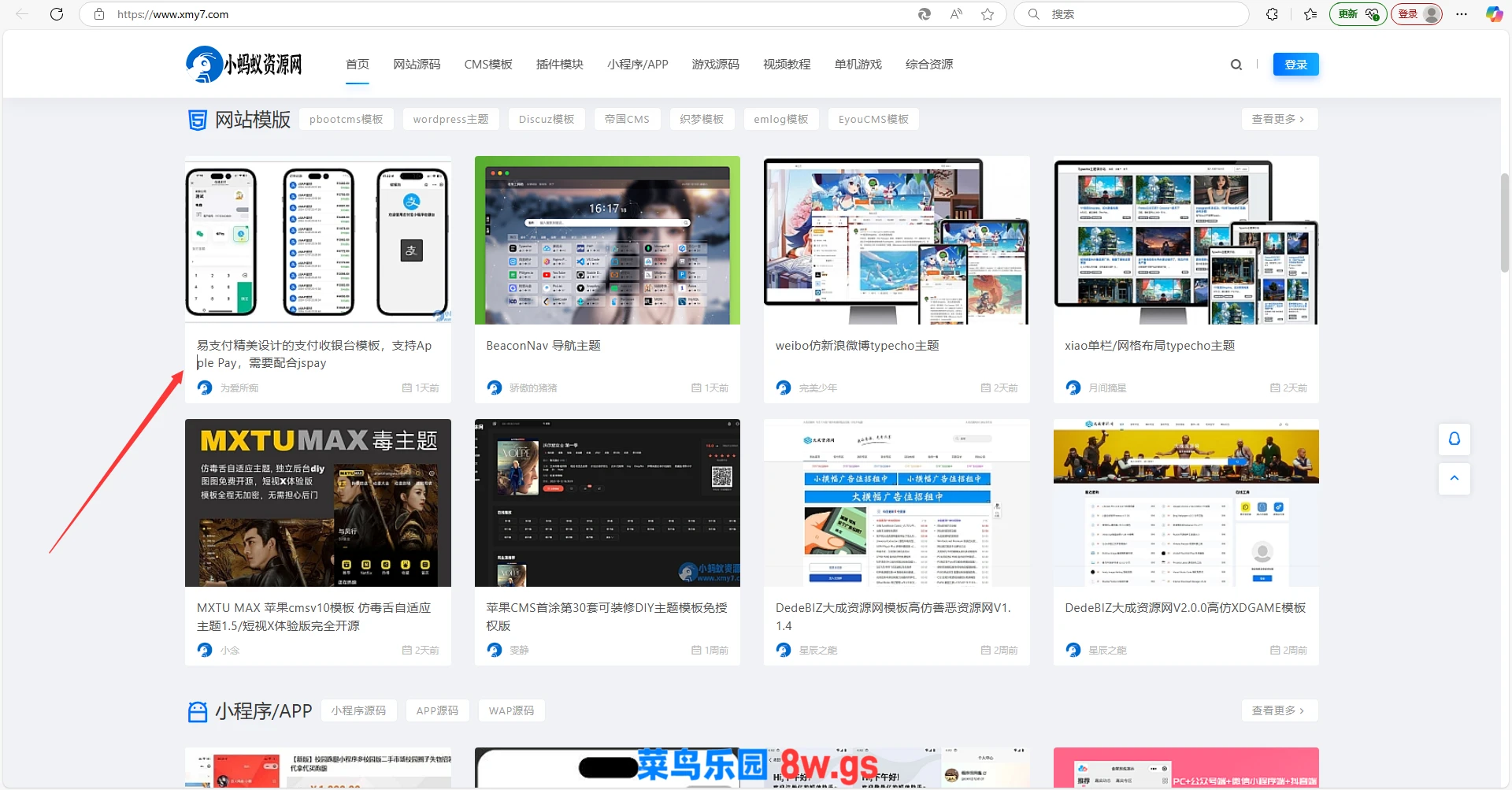
Task: Open the 游戏源码 navigation item
Action: pyautogui.click(x=716, y=65)
